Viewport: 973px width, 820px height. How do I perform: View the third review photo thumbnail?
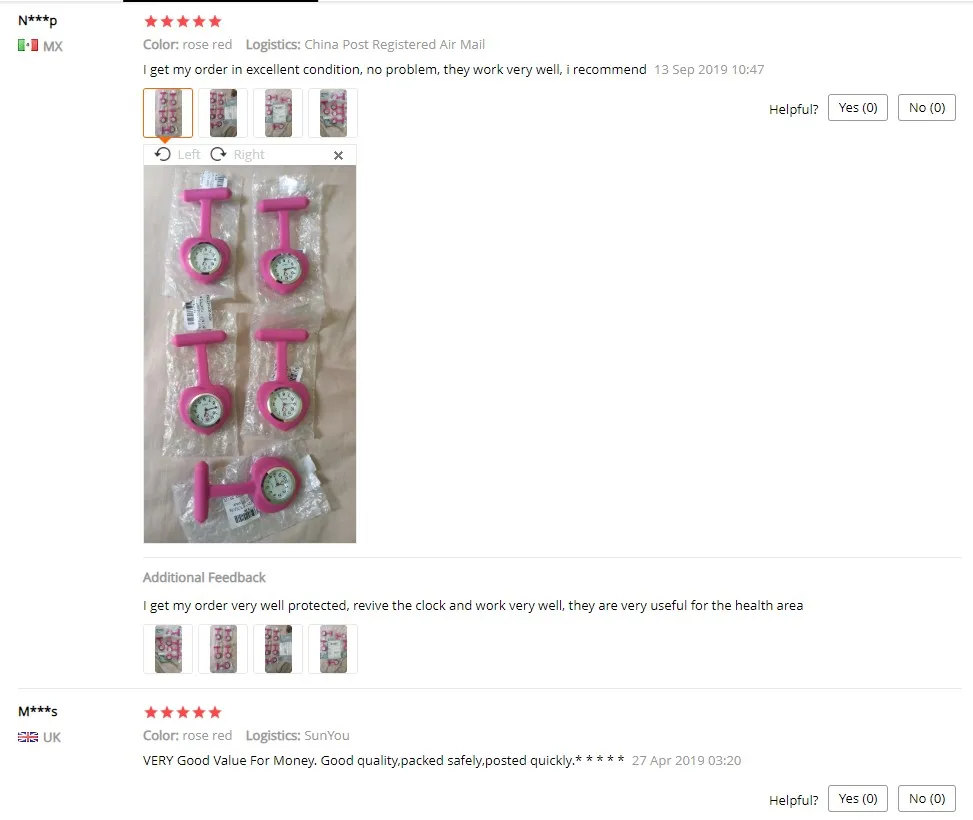(x=278, y=113)
